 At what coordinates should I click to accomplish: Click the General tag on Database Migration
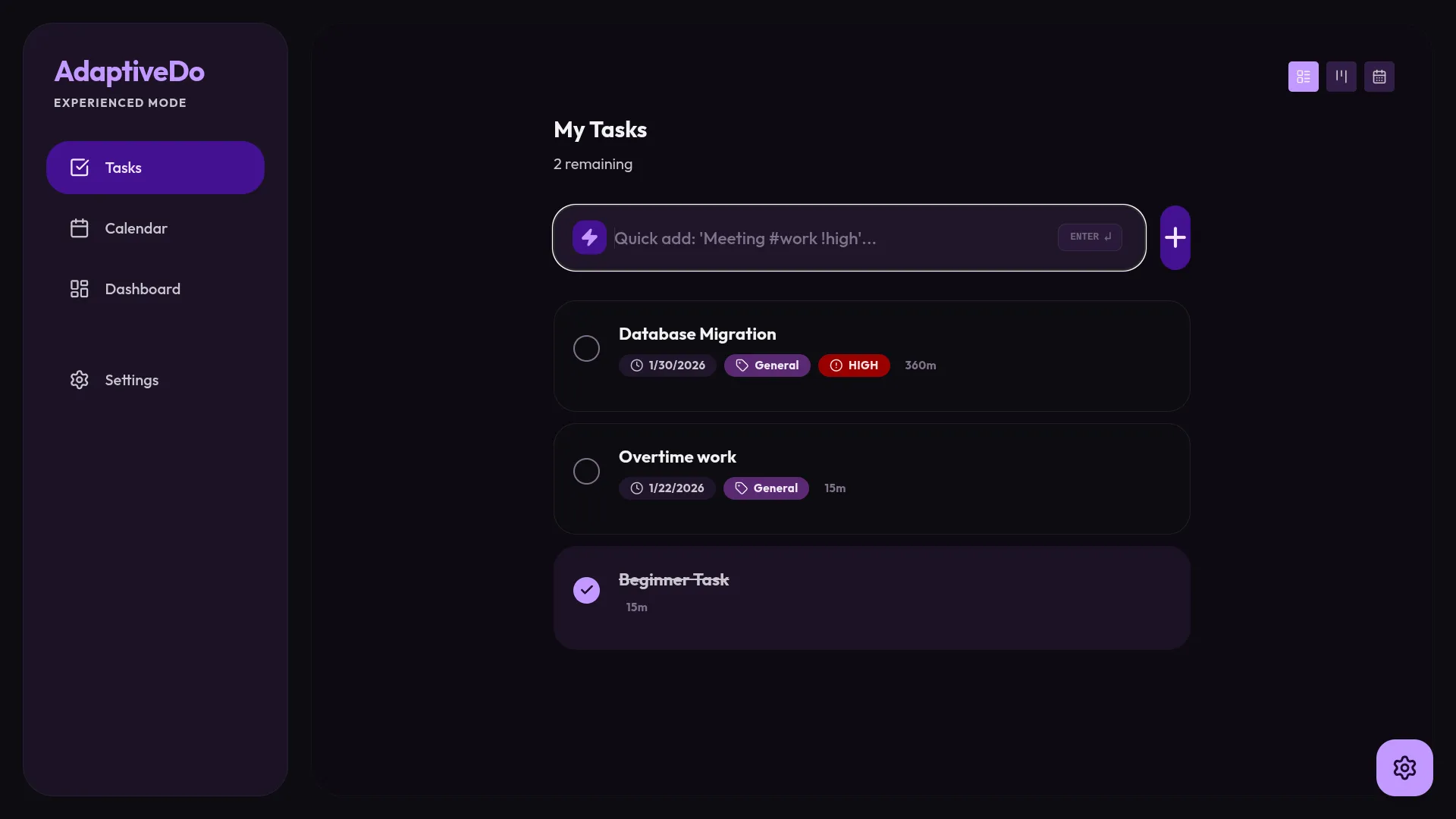pos(767,366)
